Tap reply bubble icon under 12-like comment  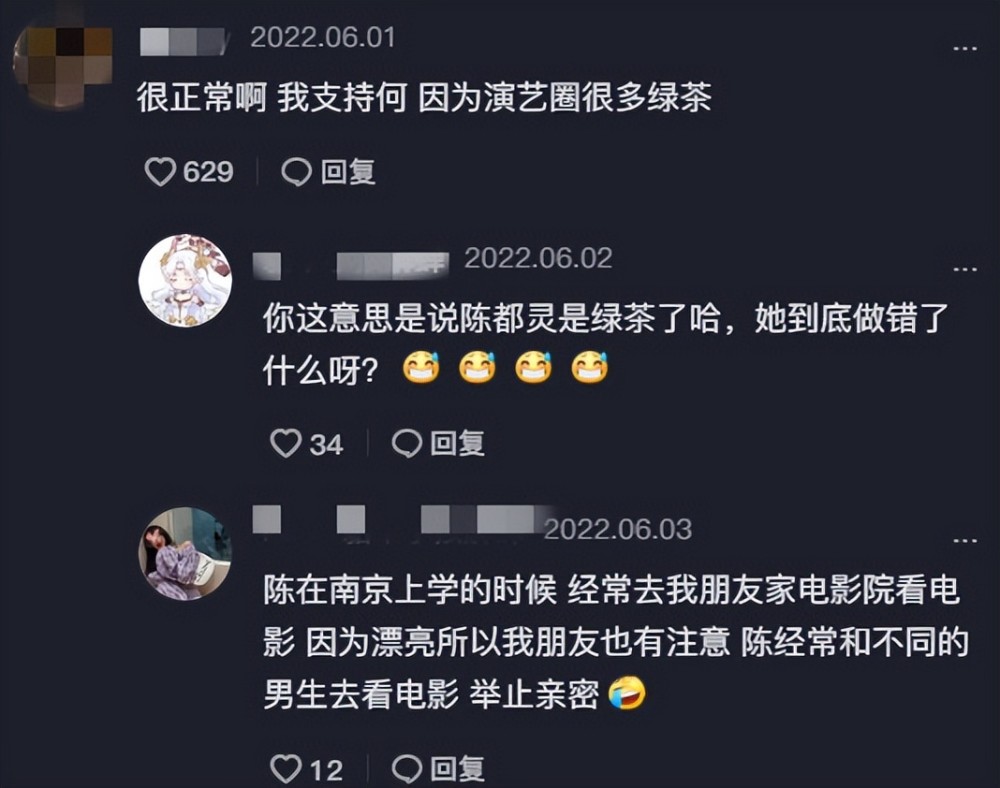coord(406,769)
